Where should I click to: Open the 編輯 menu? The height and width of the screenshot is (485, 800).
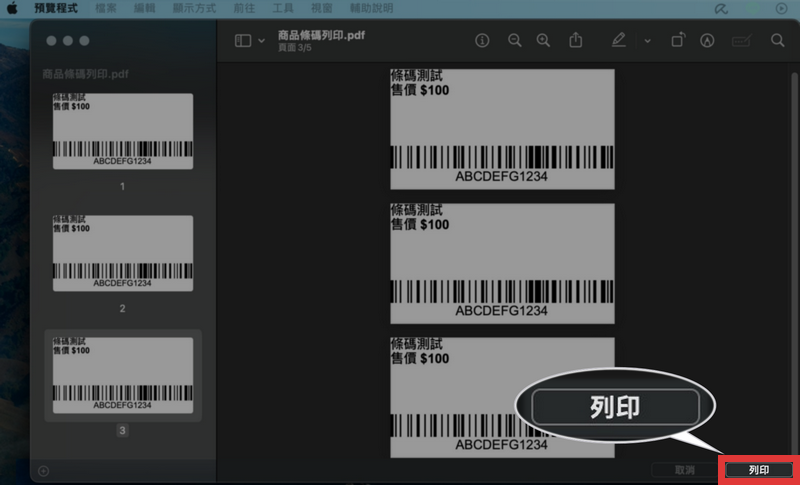(x=144, y=8)
